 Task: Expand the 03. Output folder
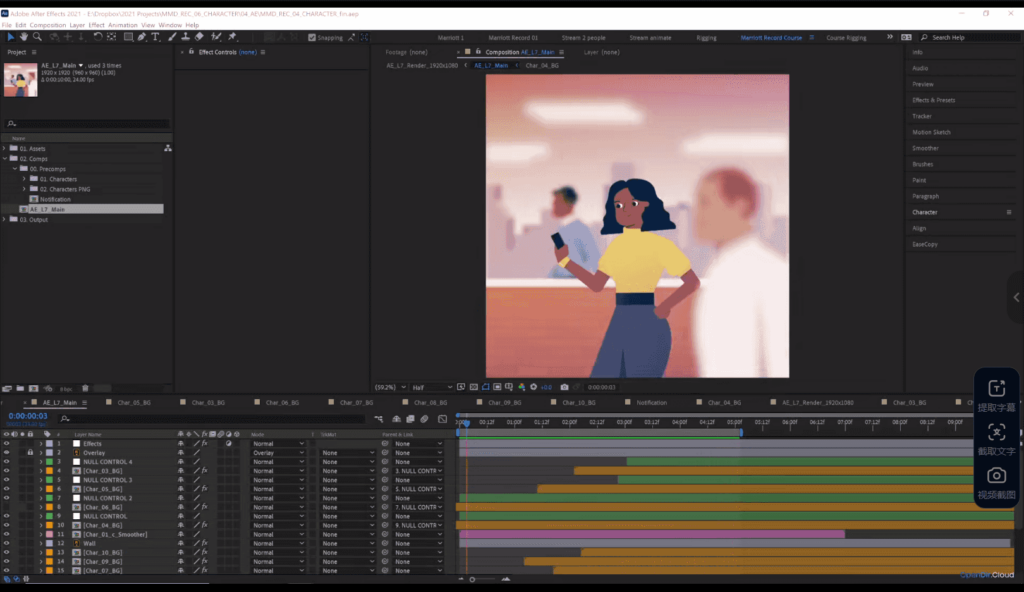click(5, 220)
